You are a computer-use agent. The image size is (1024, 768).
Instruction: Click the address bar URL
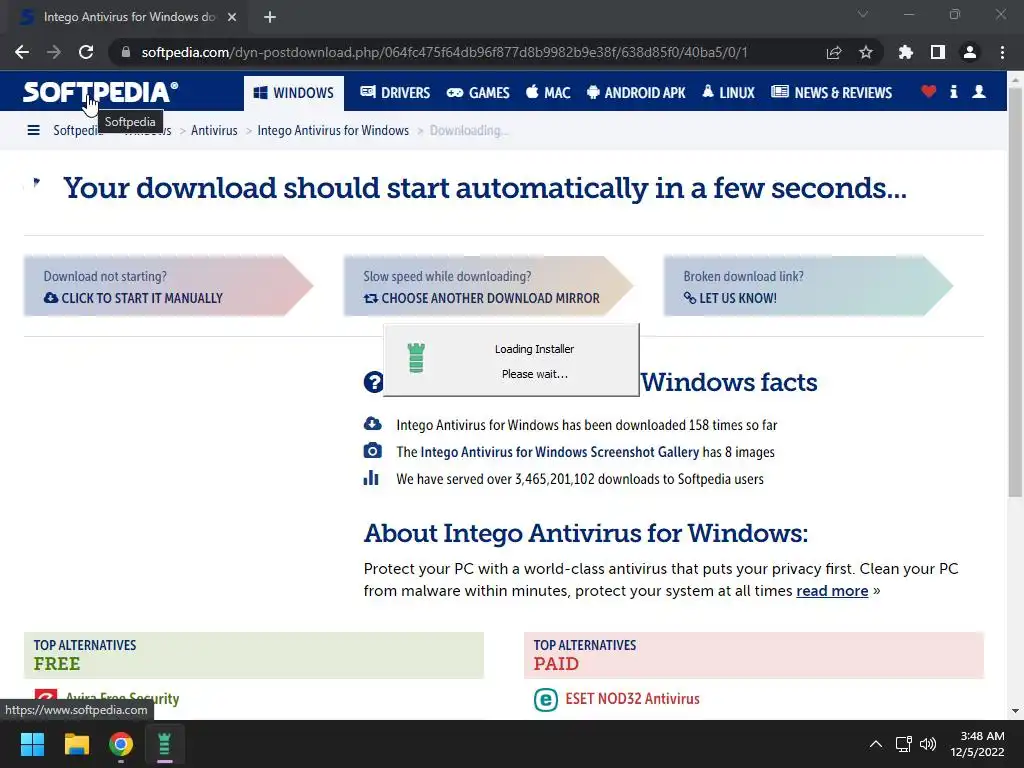point(444,52)
